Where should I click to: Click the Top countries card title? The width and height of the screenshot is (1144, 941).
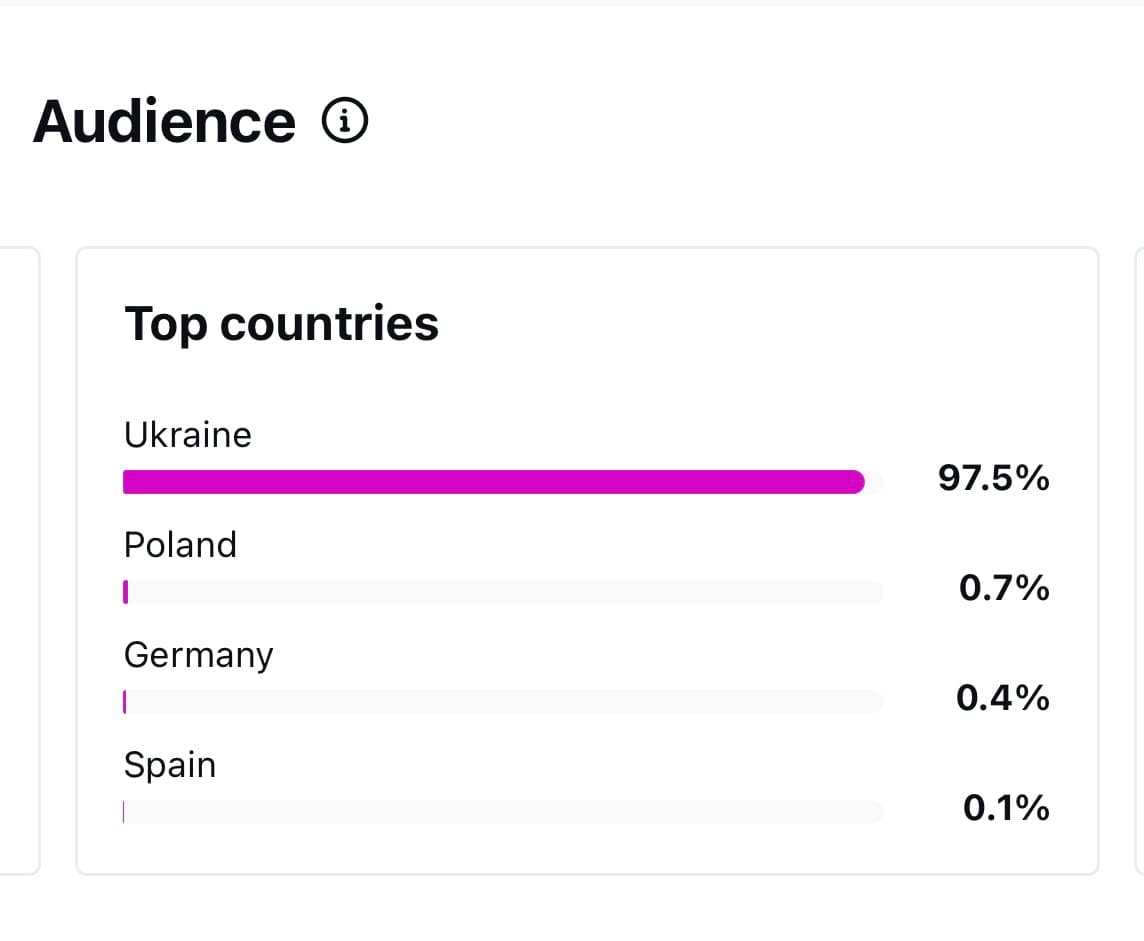click(x=281, y=323)
